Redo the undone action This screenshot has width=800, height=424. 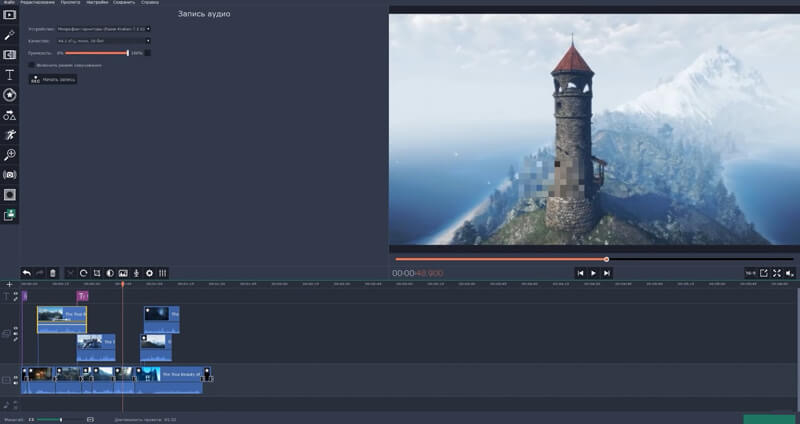click(39, 273)
